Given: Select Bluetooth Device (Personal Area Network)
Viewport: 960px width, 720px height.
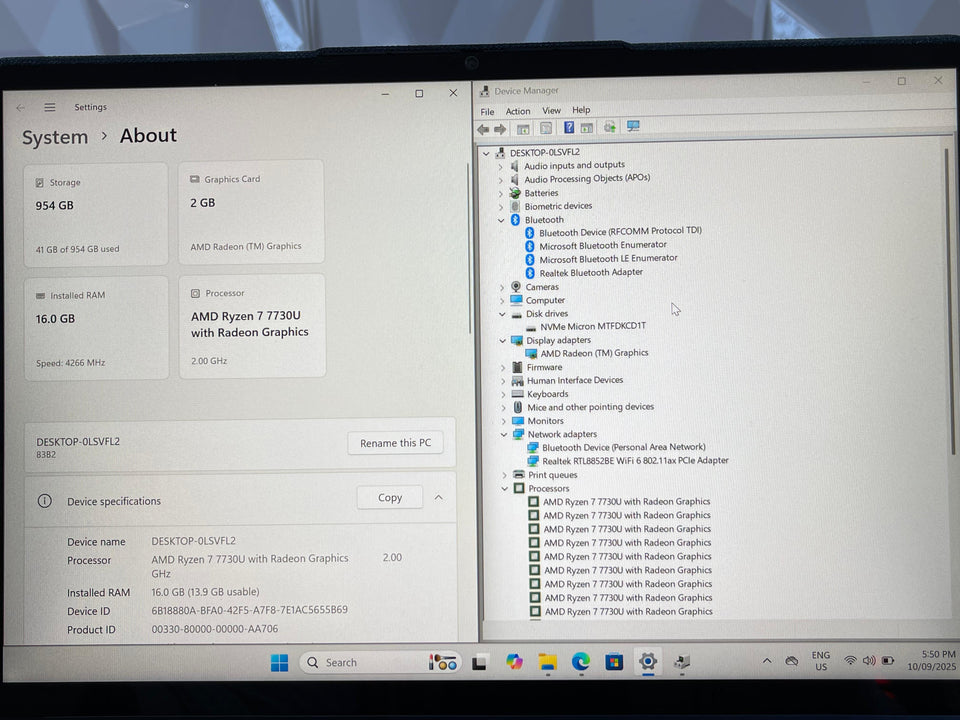Looking at the screenshot, I should tap(623, 448).
